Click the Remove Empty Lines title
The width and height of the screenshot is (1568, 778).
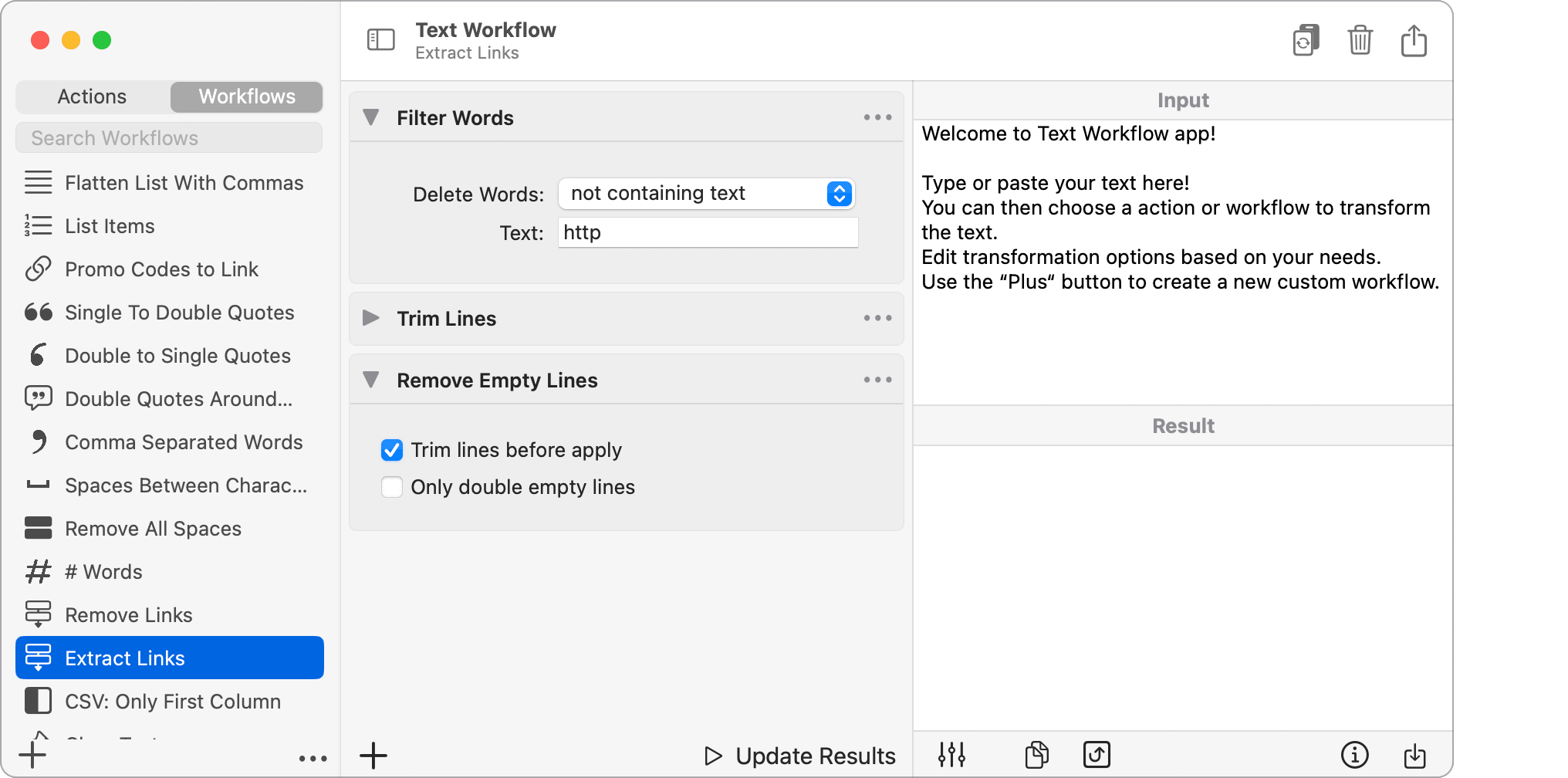497,381
